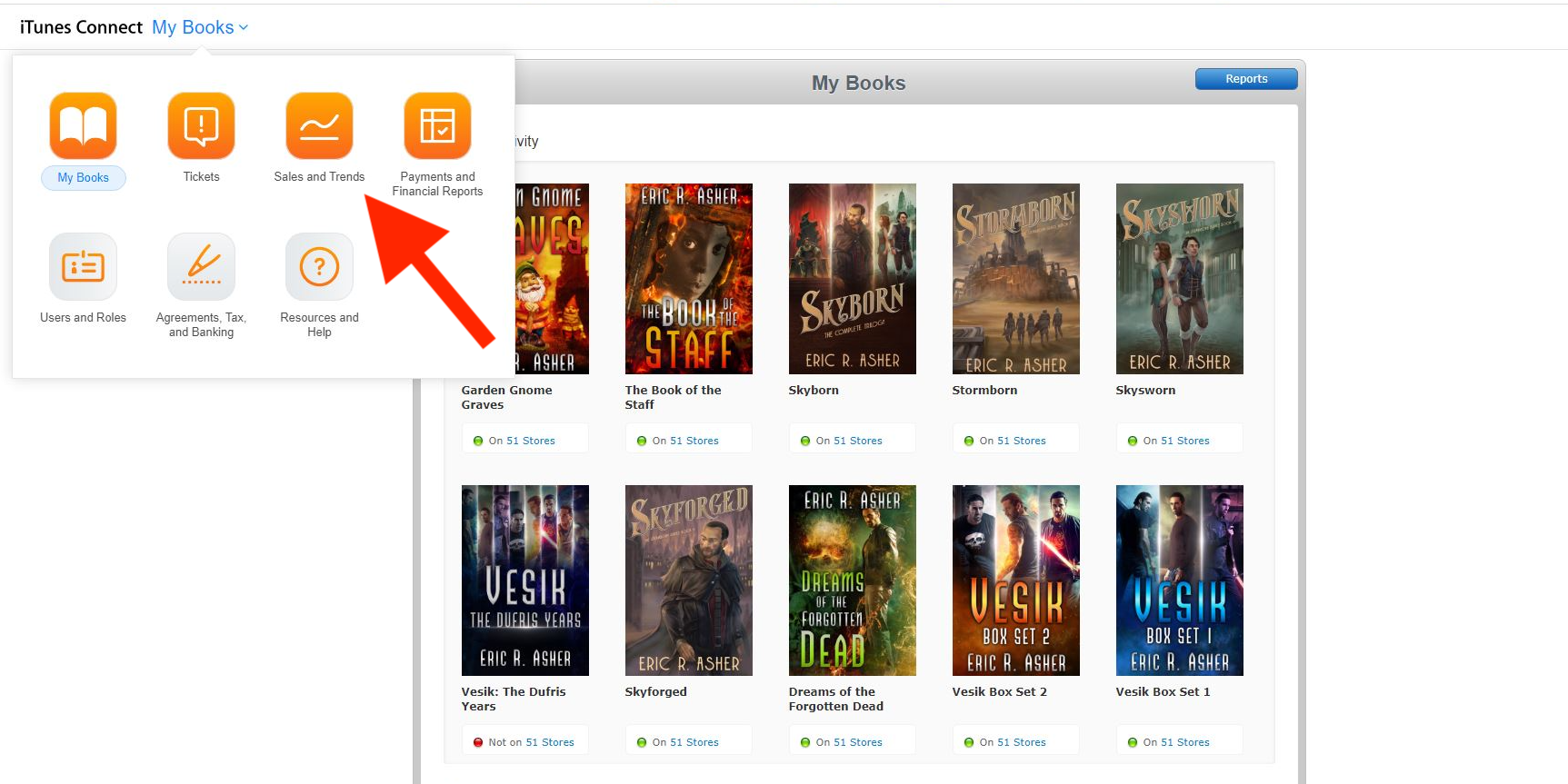Select the My Books menu label
This screenshot has width=1568, height=784.
tap(83, 177)
